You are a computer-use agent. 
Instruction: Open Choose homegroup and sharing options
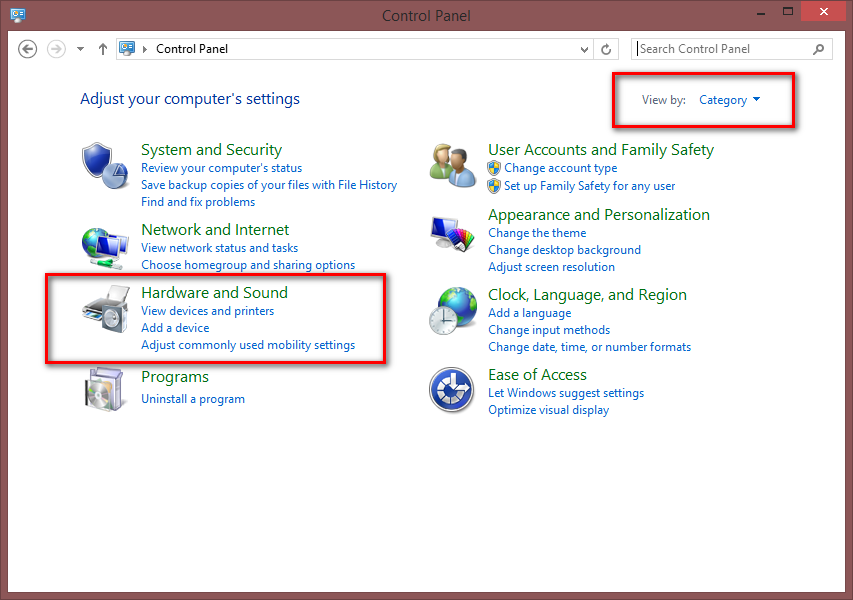[248, 265]
